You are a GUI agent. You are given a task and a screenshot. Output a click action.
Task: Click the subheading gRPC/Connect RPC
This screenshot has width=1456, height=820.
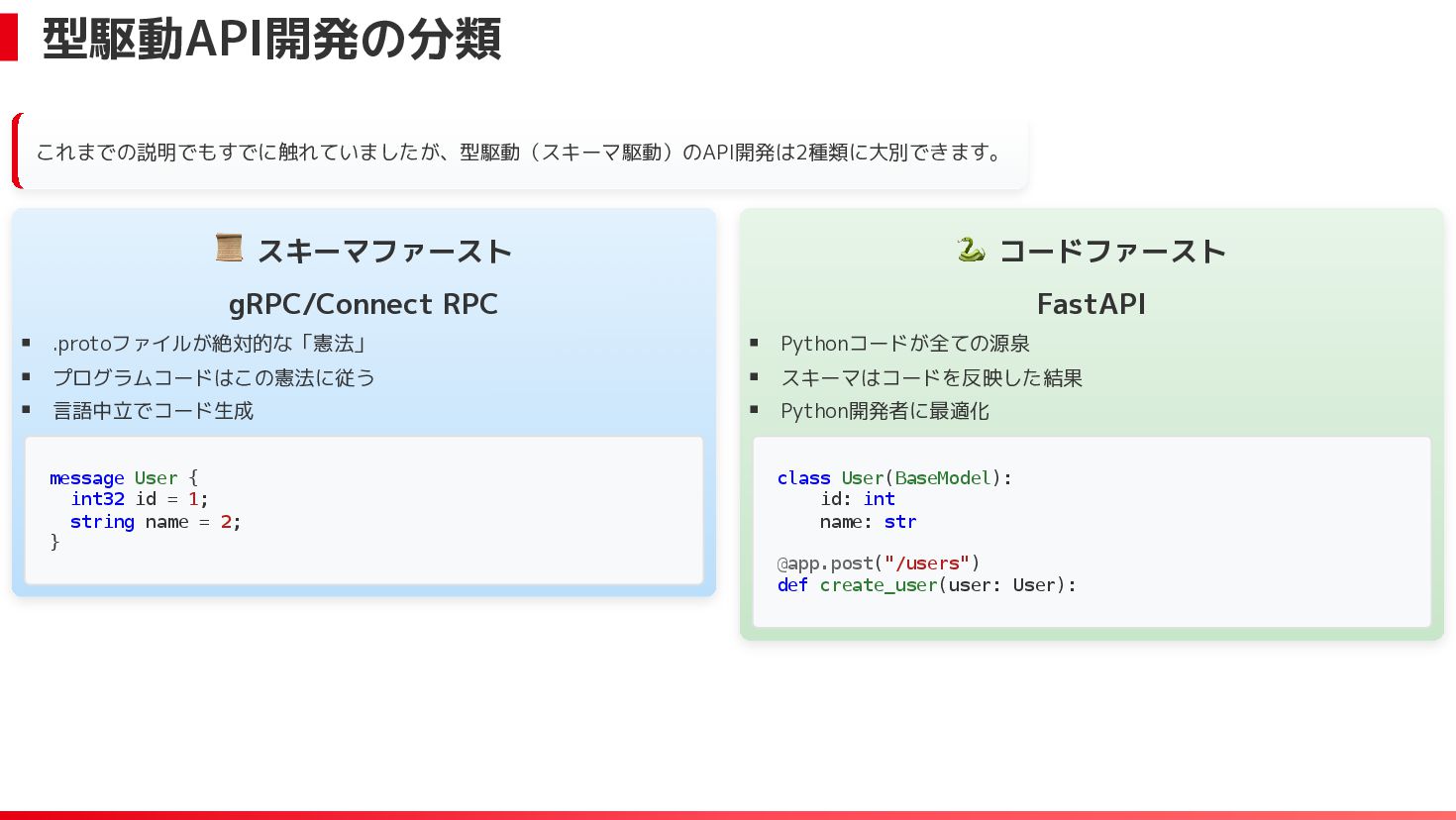(364, 304)
